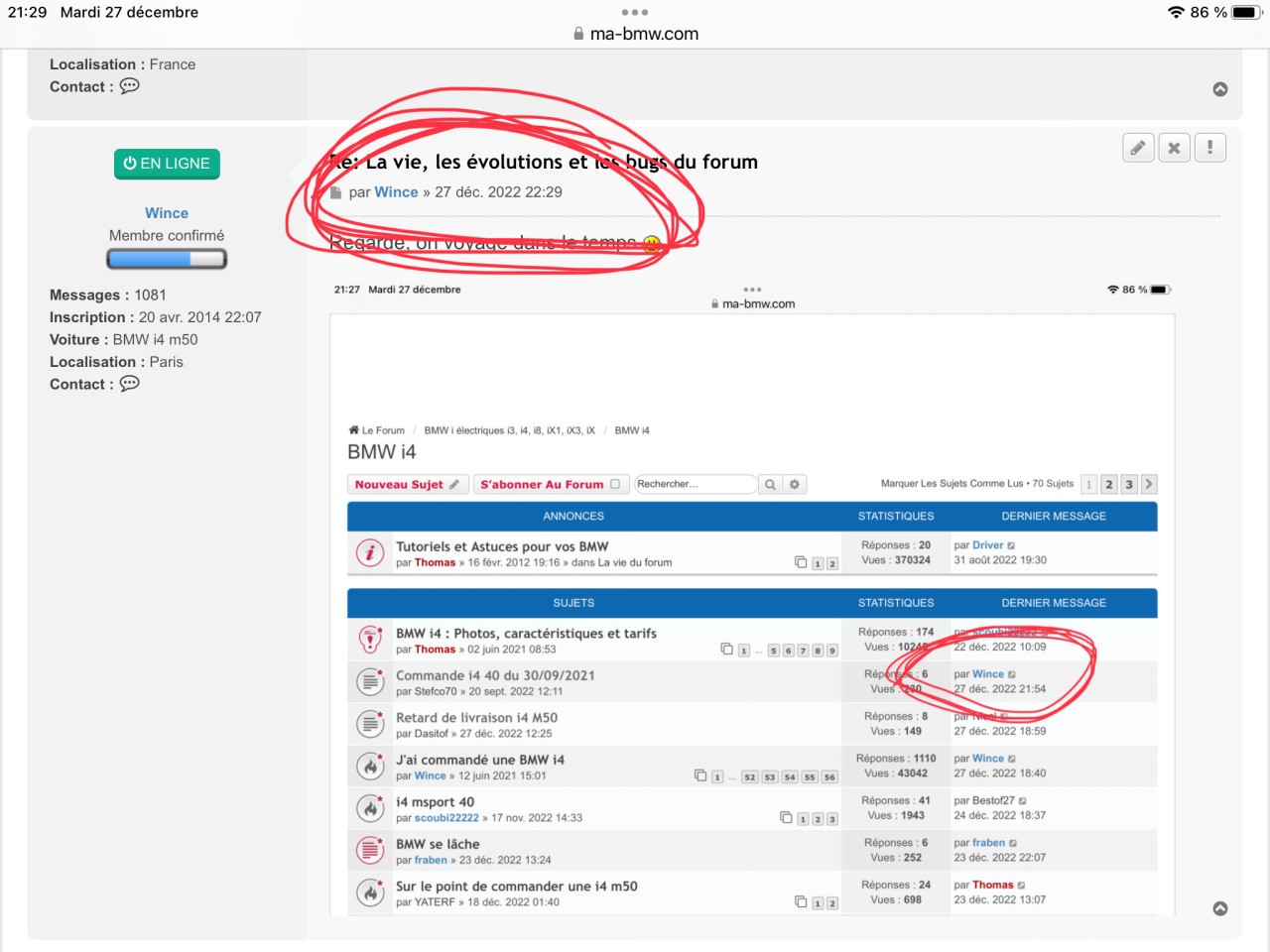1270x952 pixels.
Task: Click back-to-top arrow at bottom of Wince's post
Action: (1220, 908)
